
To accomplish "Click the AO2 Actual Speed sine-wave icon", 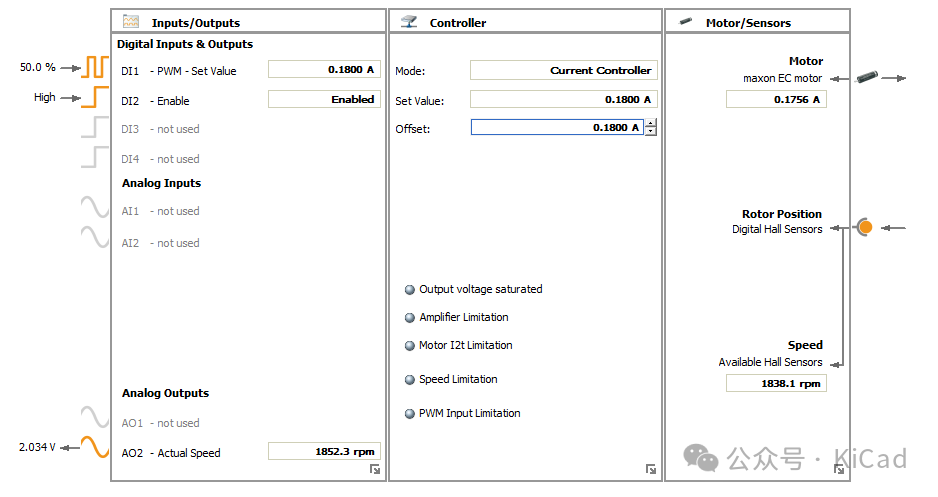I will click(95, 447).
